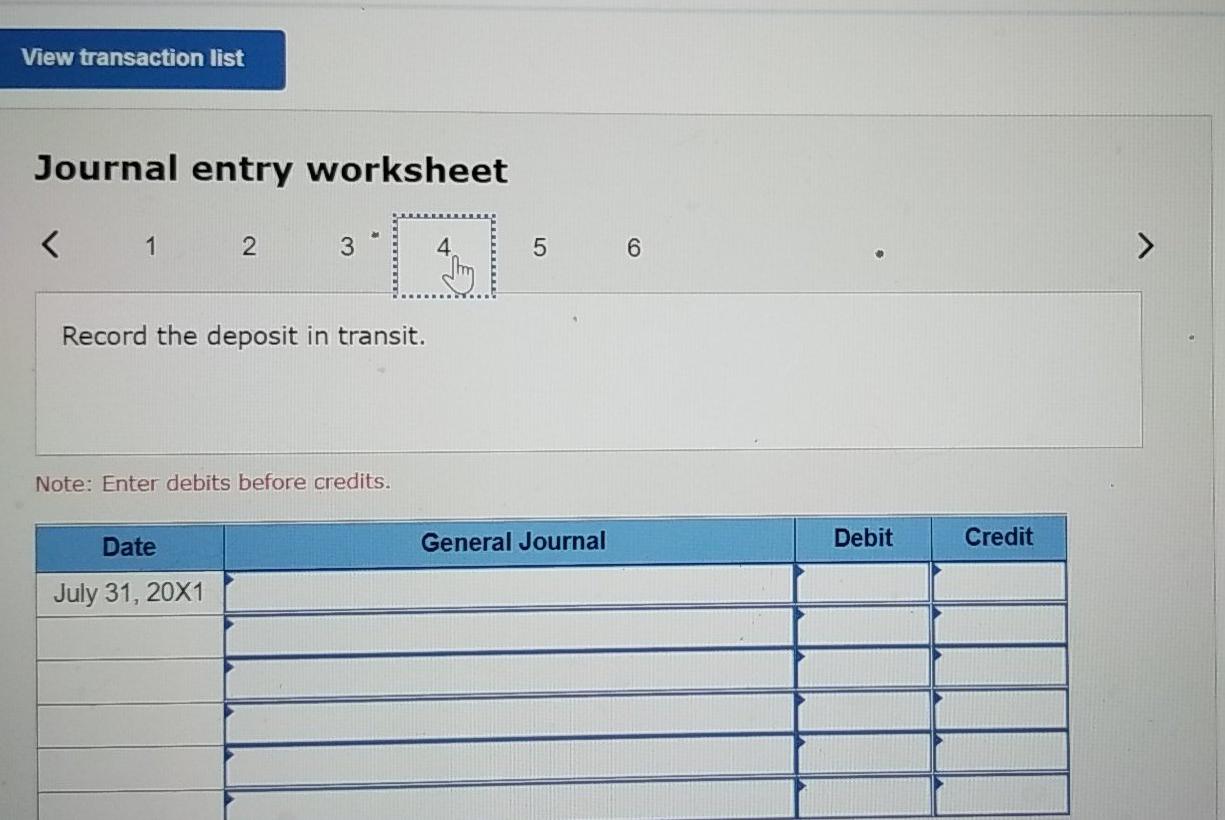Click the Debit field in fifth row
This screenshot has width=1225, height=820.
[x=863, y=754]
